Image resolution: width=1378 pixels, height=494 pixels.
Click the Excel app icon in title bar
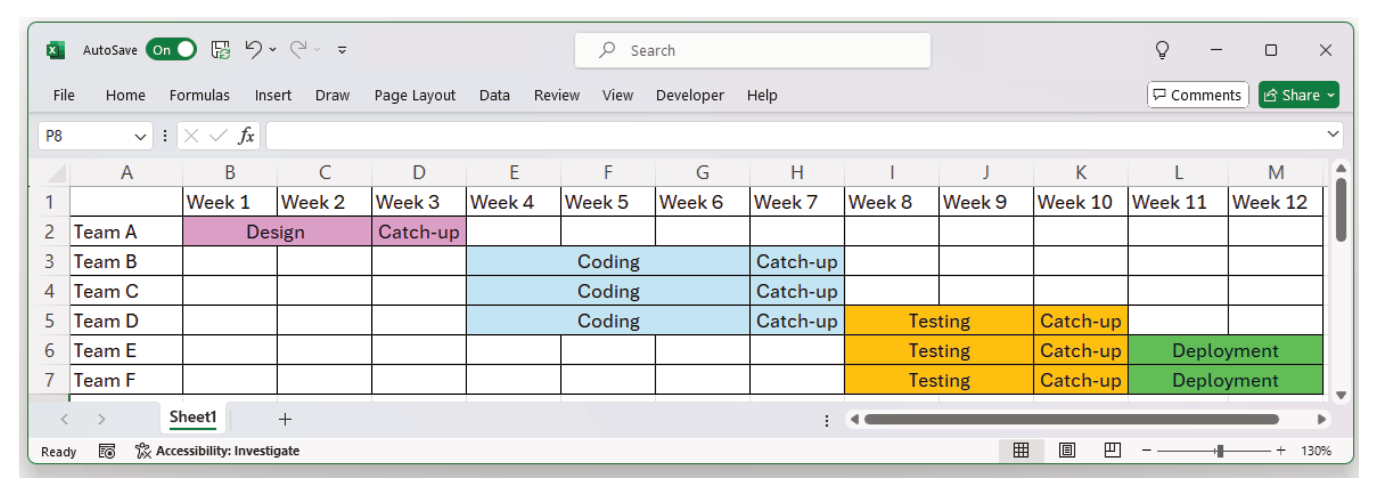pyautogui.click(x=55, y=49)
